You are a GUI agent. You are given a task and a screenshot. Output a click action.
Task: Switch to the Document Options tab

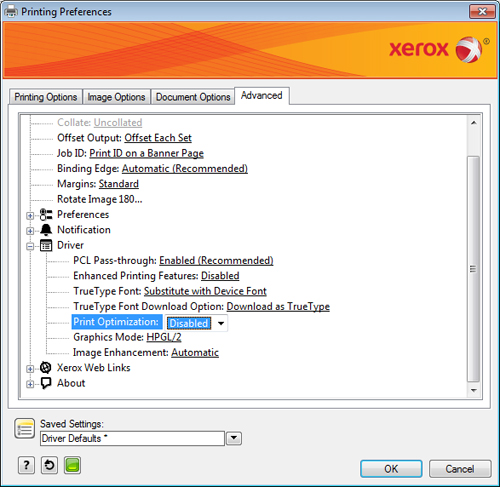[193, 97]
